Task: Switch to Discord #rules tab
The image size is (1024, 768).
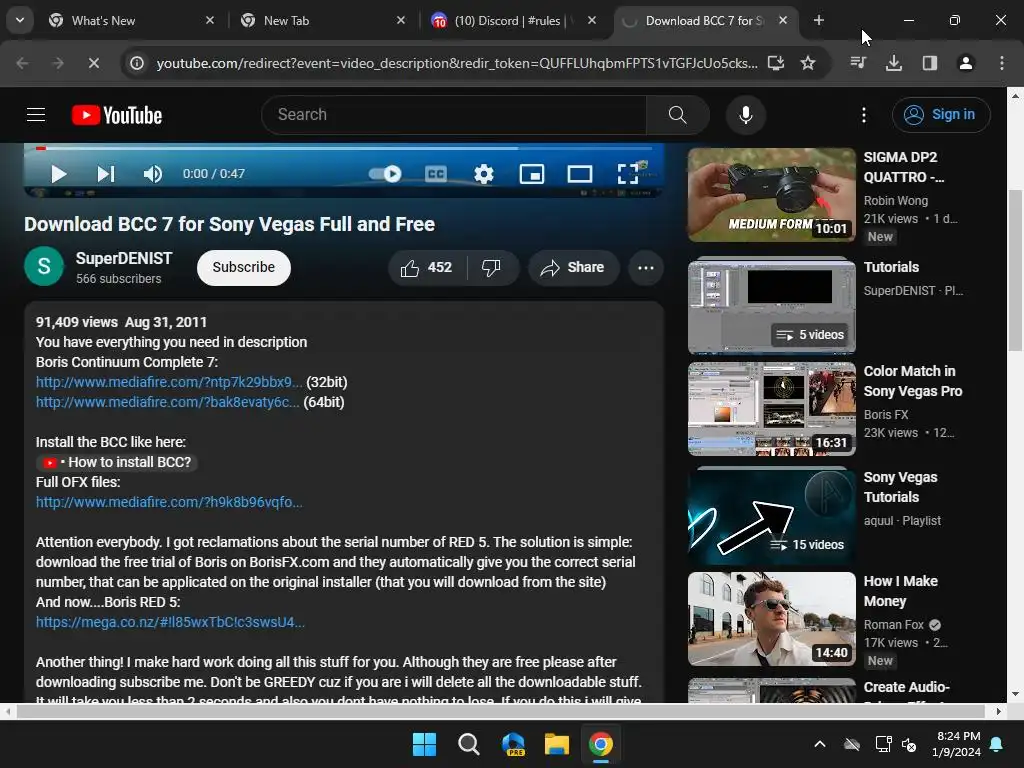Action: [x=507, y=21]
